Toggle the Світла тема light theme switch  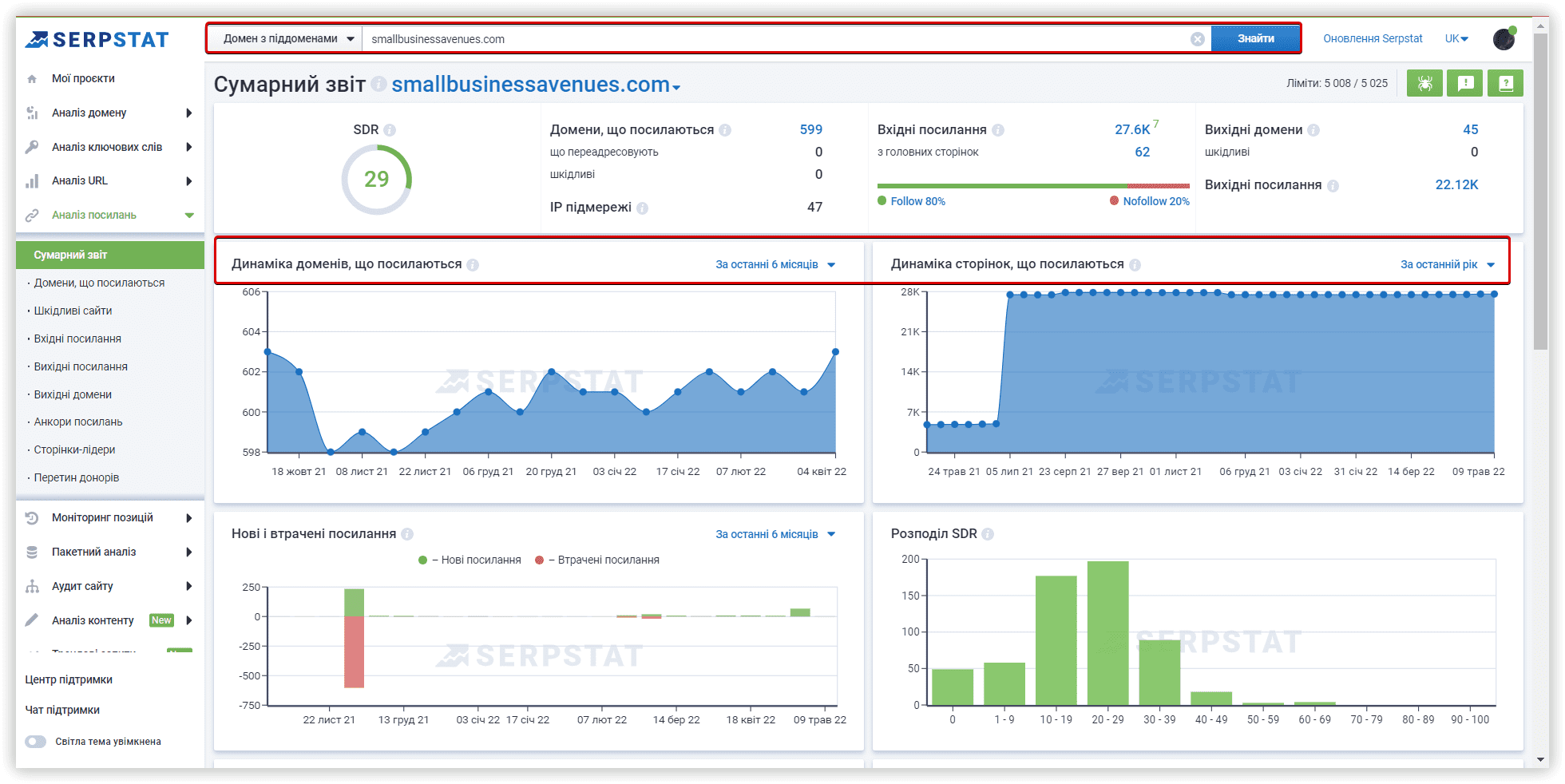click(x=35, y=742)
